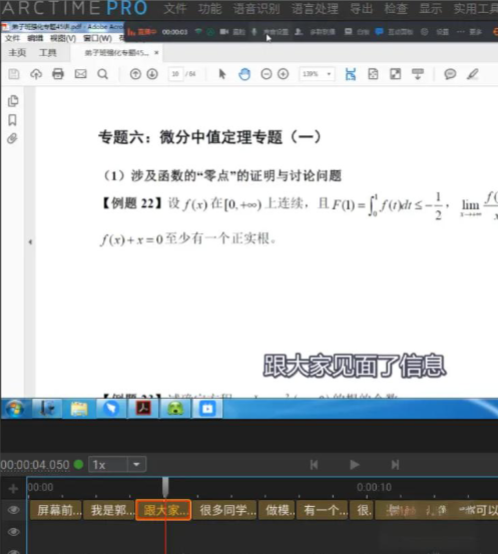Click the comment speech bubble icon
The height and width of the screenshot is (554, 498).
(x=450, y=74)
